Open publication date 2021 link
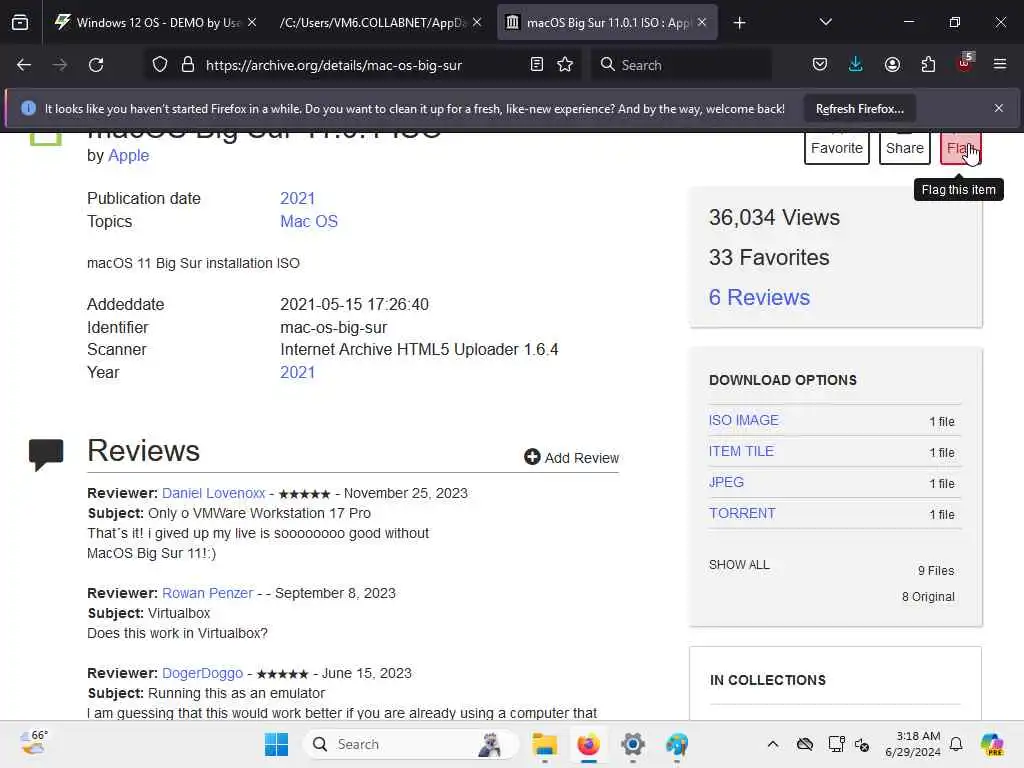Viewport: 1024px width, 768px height. [297, 199]
